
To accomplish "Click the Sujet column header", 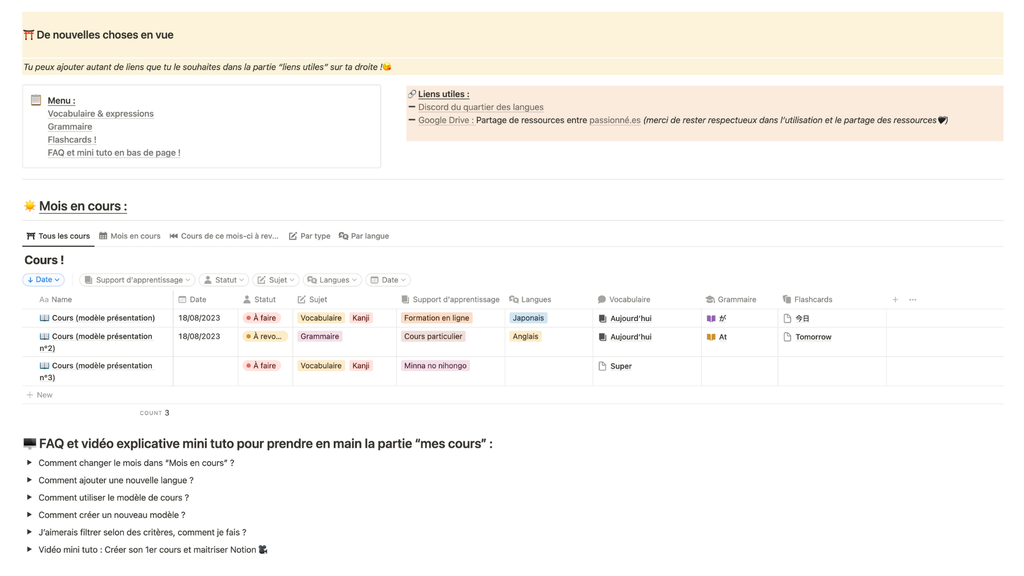I will [x=312, y=300].
